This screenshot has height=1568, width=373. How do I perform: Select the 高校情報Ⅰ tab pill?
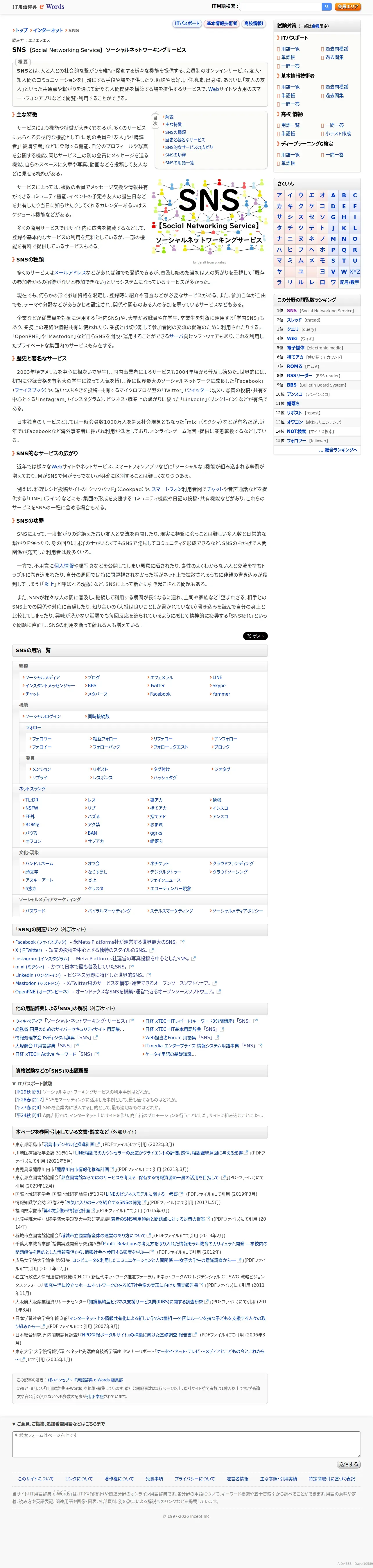254,24
